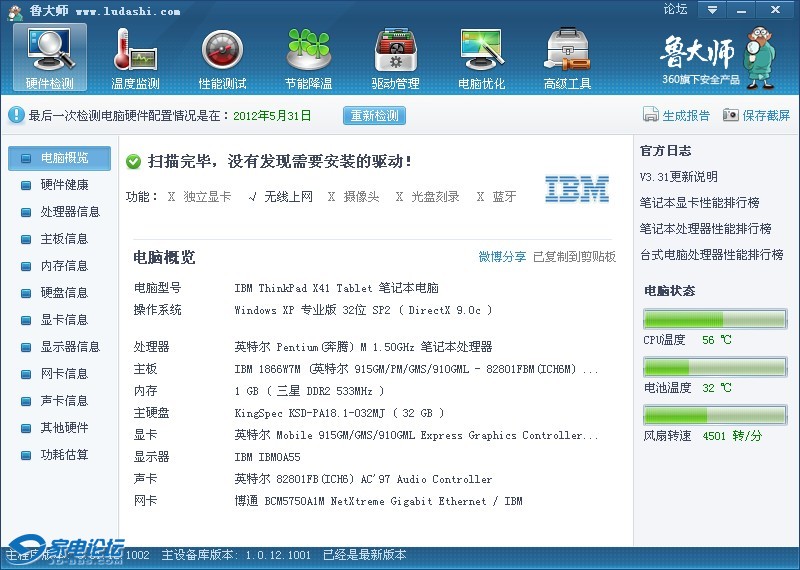Open the 笔记本显卡性能排行榜 link

click(x=699, y=203)
